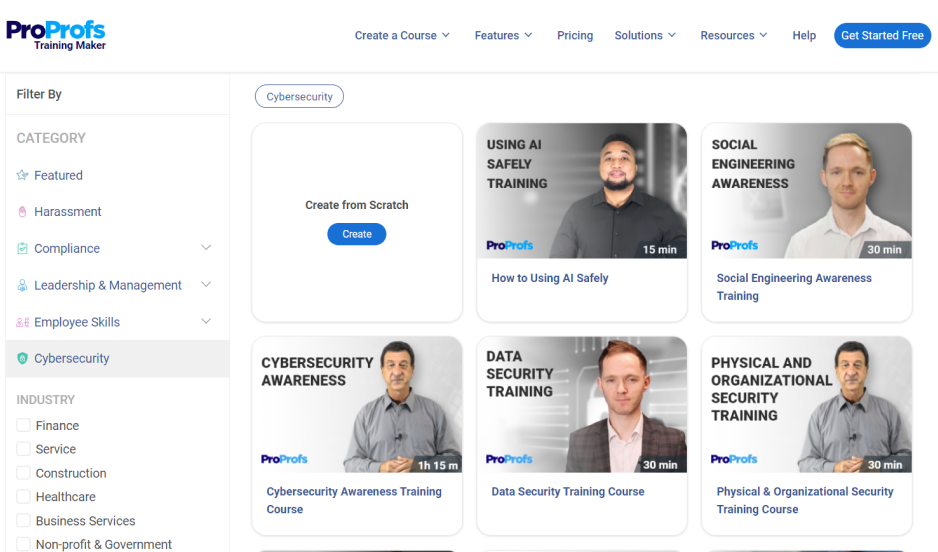Expand the Employee Skills chevron
Image resolution: width=938 pixels, height=552 pixels.
pos(206,321)
